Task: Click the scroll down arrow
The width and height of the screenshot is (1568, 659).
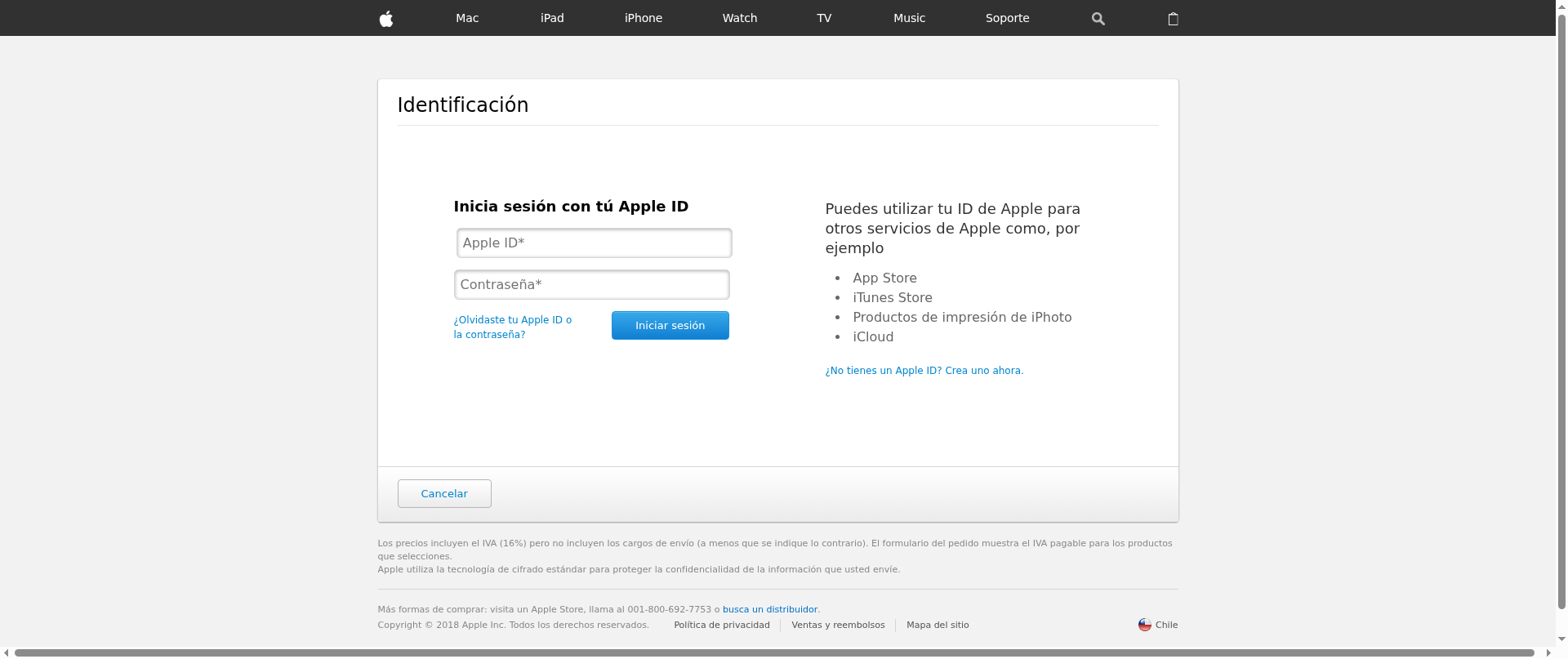Action: point(1561,639)
